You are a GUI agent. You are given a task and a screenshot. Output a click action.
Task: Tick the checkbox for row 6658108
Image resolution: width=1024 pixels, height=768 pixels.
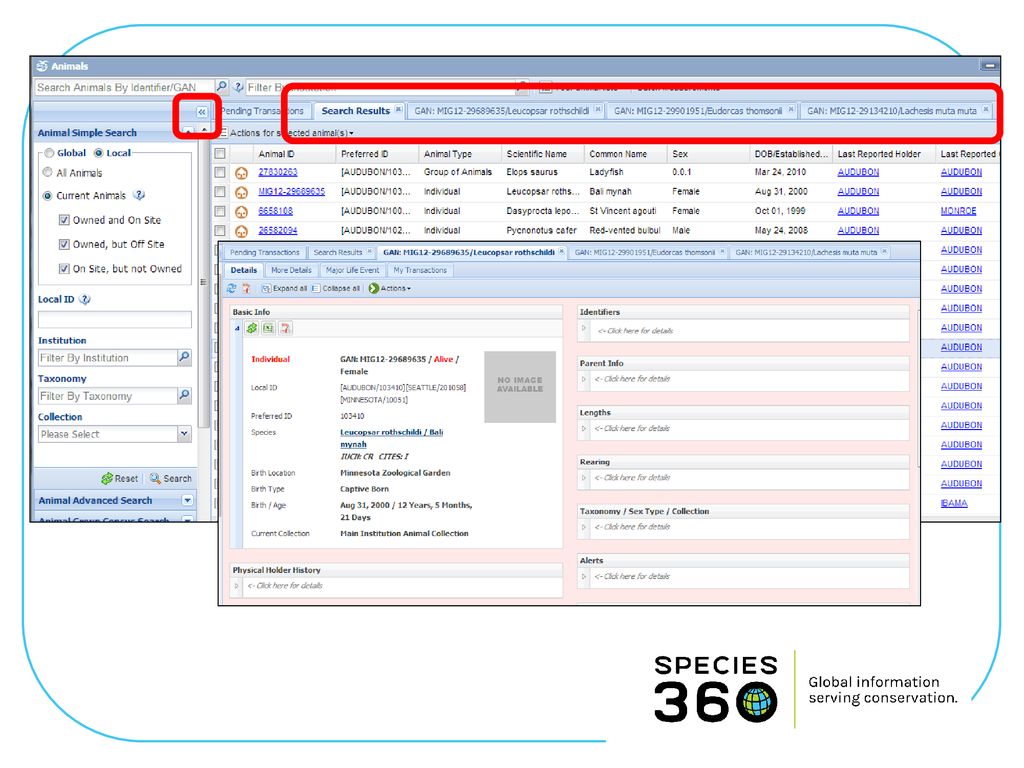[x=220, y=212]
